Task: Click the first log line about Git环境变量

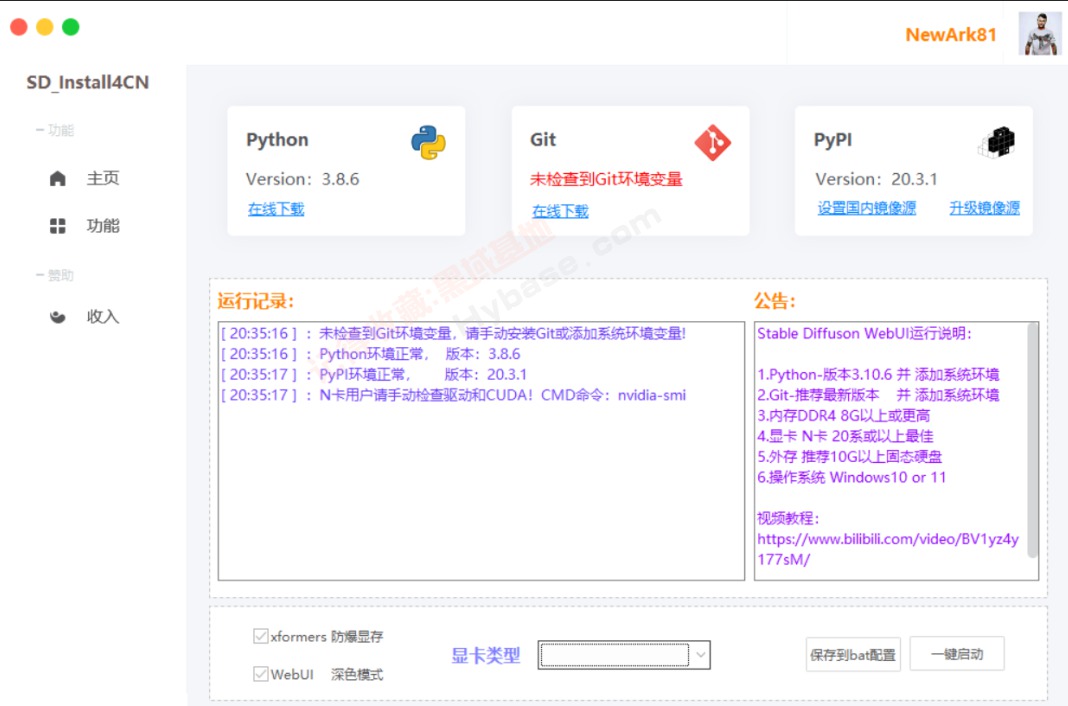Action: coord(453,334)
